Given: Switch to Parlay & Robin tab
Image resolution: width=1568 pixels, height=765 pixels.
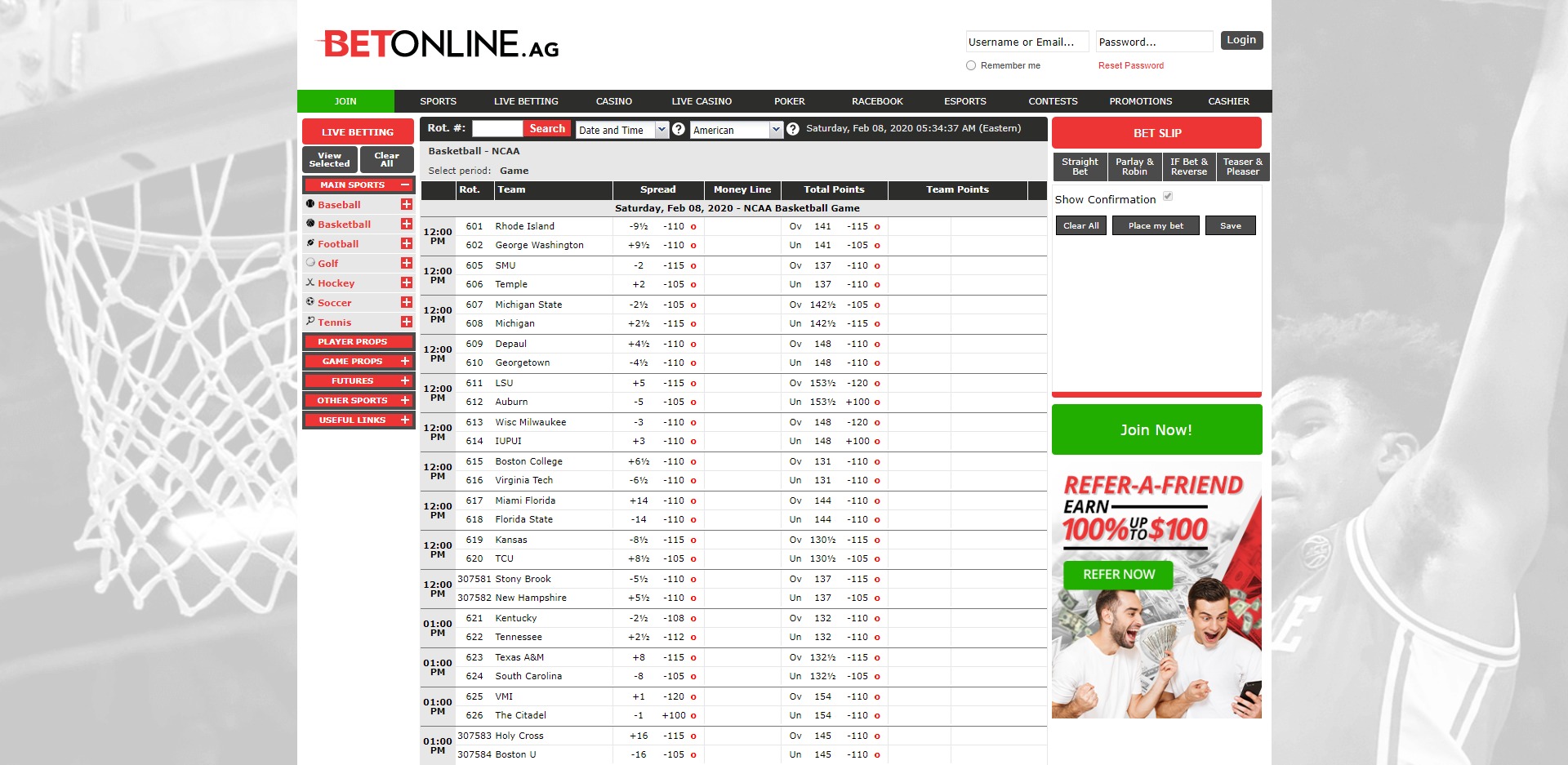Looking at the screenshot, I should 1134,167.
